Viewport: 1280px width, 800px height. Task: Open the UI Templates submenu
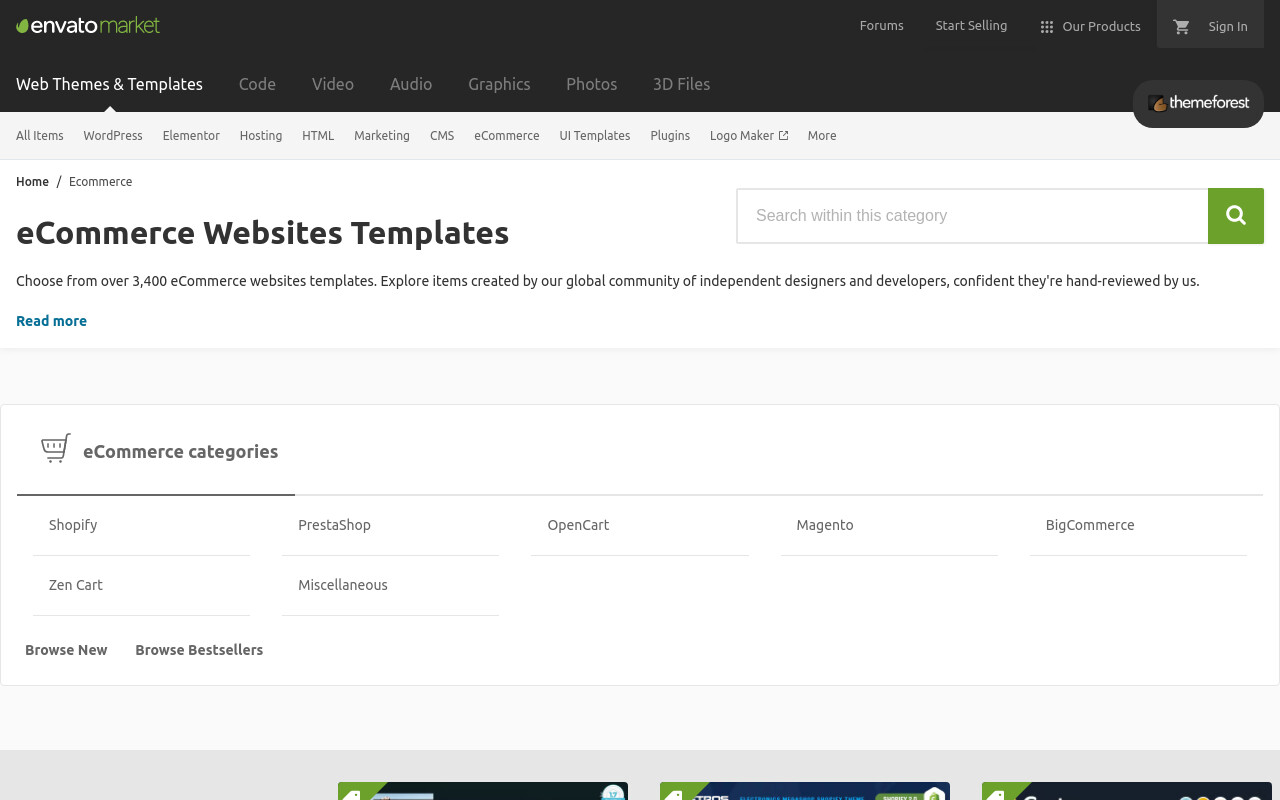point(595,136)
